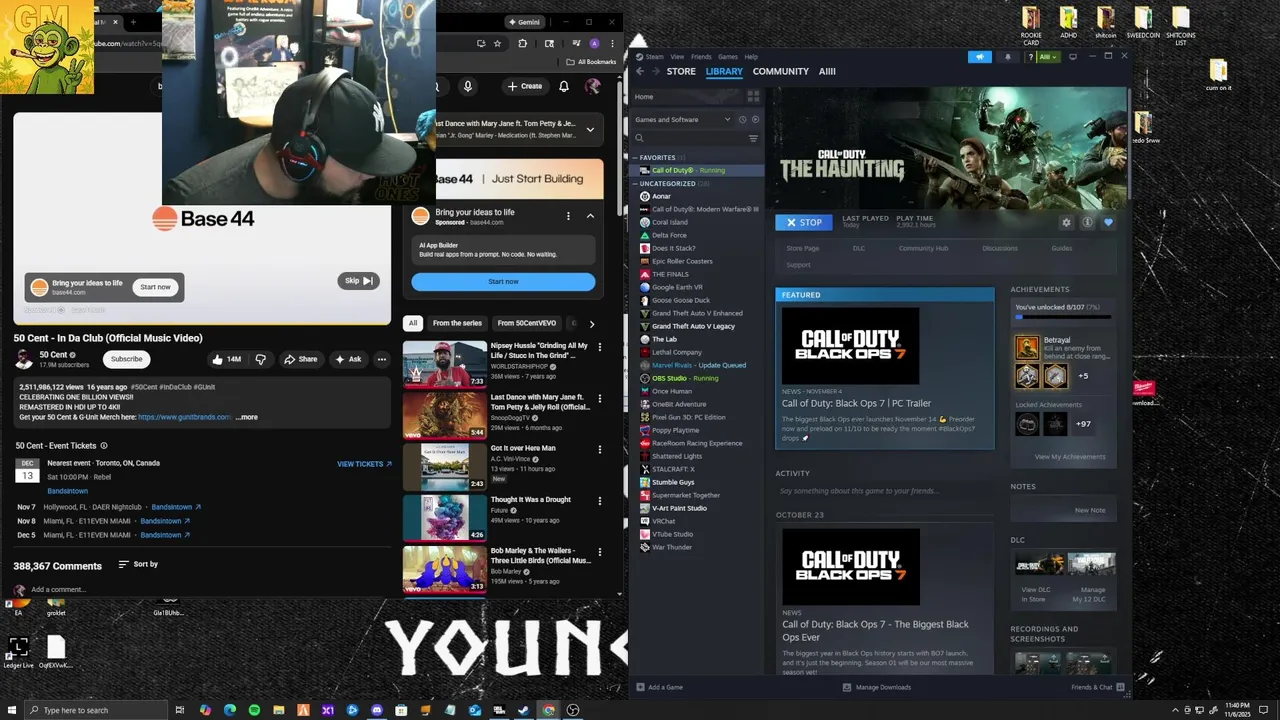Viewport: 1280px width, 720px height.
Task: Open Manage Downloads in Steam
Action: pos(877,688)
